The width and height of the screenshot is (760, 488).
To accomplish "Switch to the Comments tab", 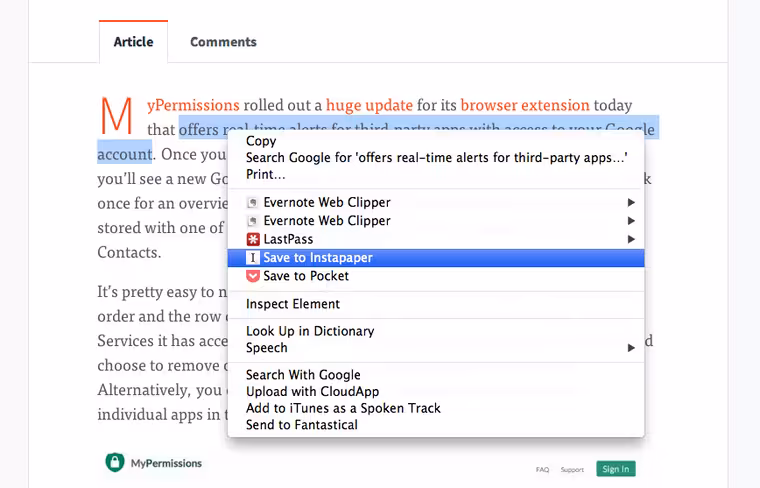I will [223, 42].
